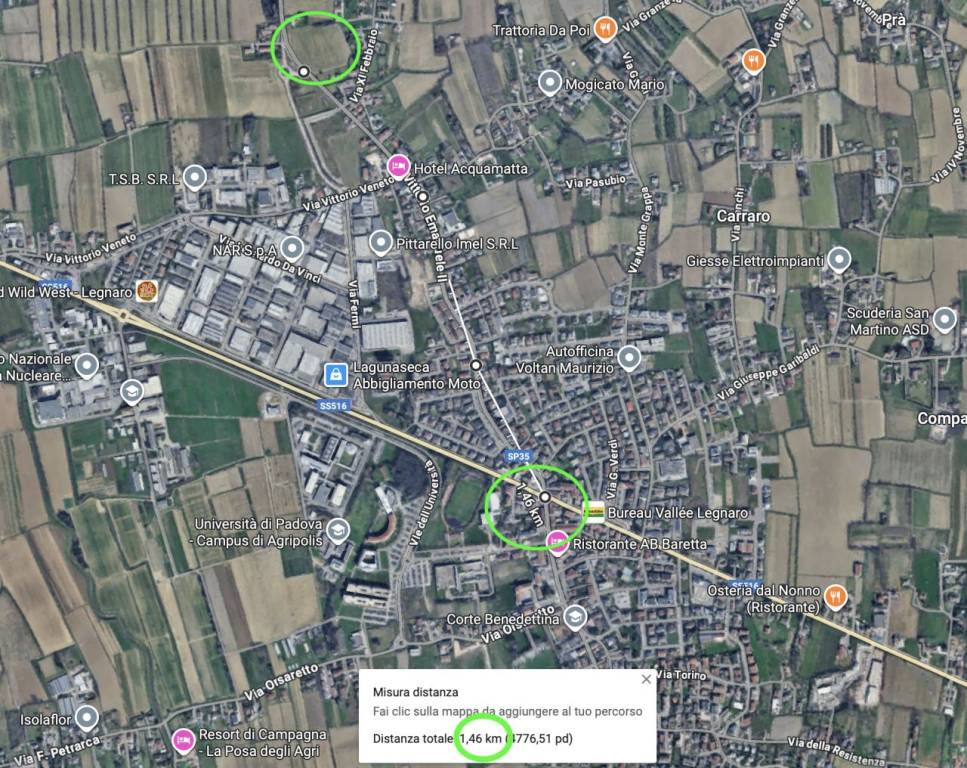
Task: Select the Giesse Elettroimpianti pin
Action: (x=839, y=259)
